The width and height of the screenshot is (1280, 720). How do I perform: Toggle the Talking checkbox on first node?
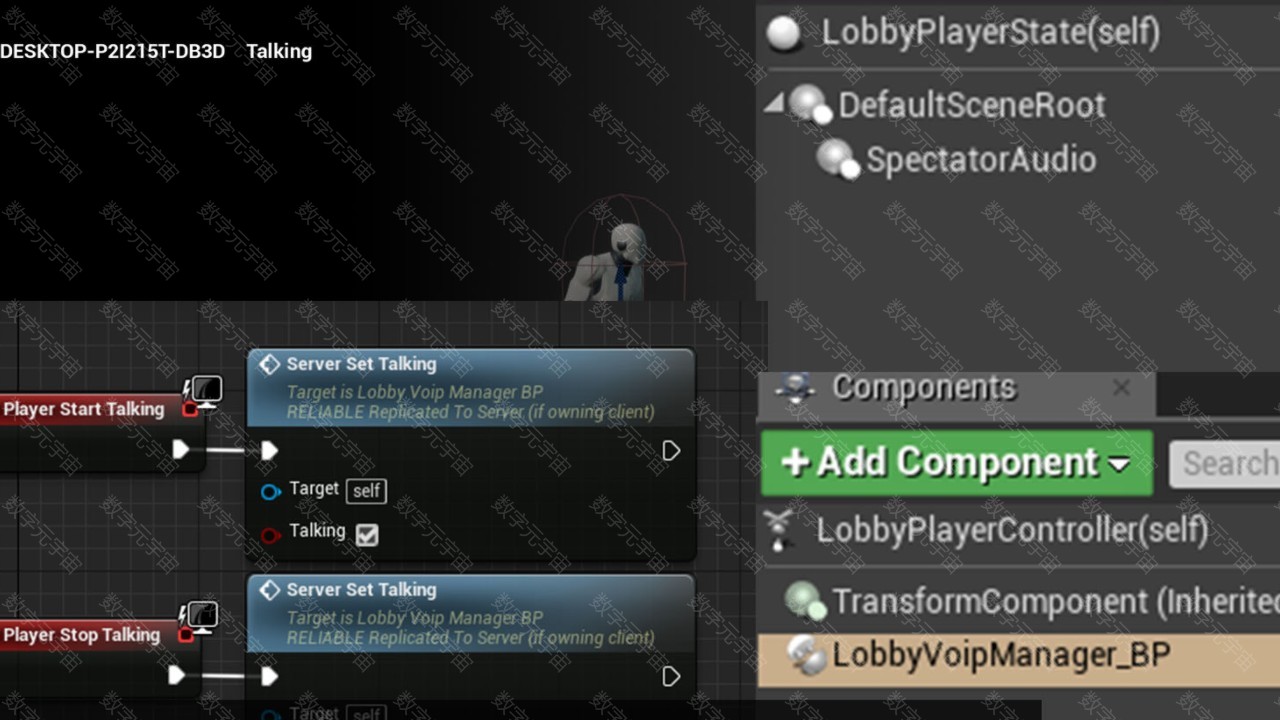(x=367, y=535)
